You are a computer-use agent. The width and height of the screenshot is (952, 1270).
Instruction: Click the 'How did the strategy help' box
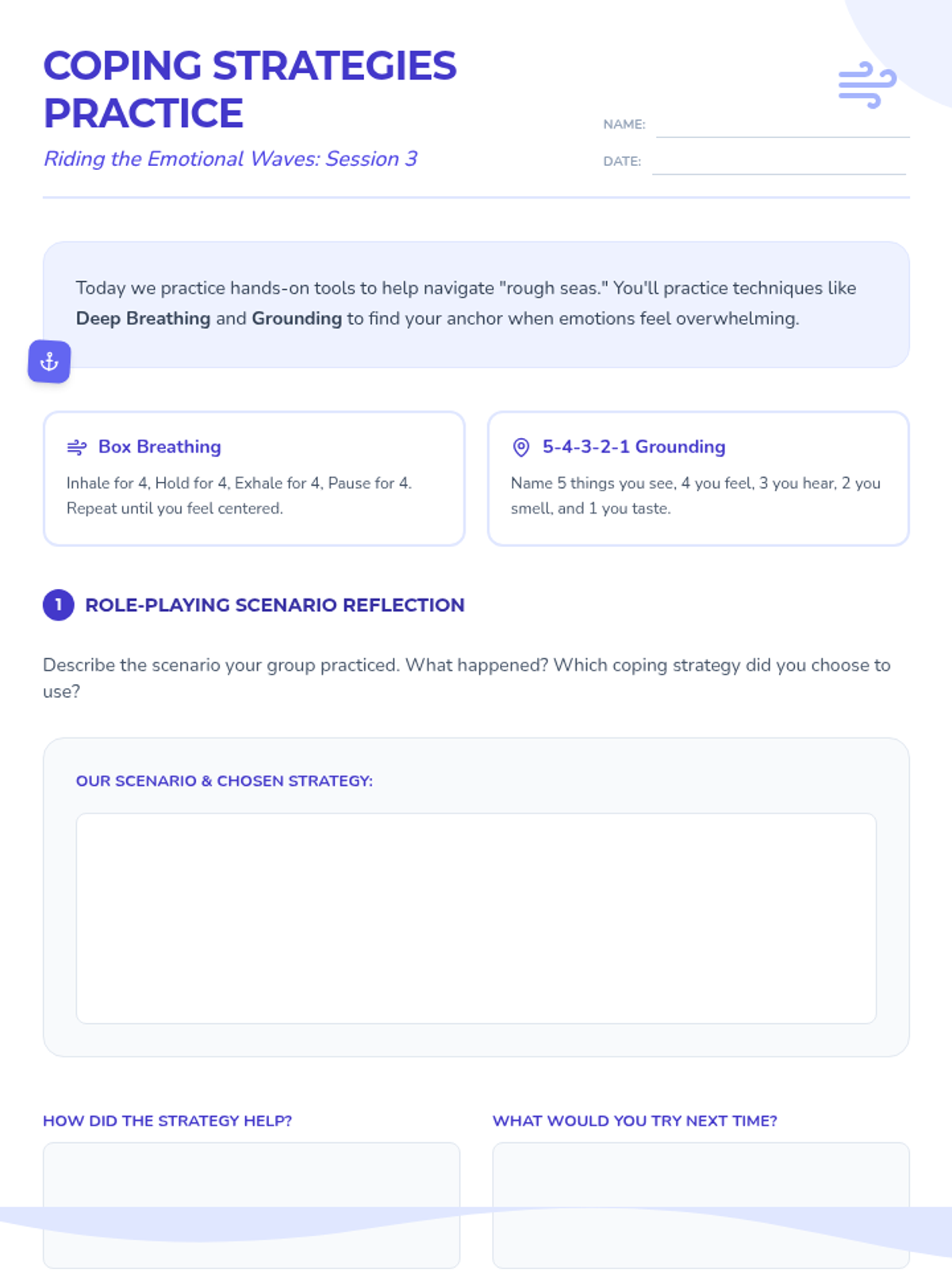coord(251,1203)
